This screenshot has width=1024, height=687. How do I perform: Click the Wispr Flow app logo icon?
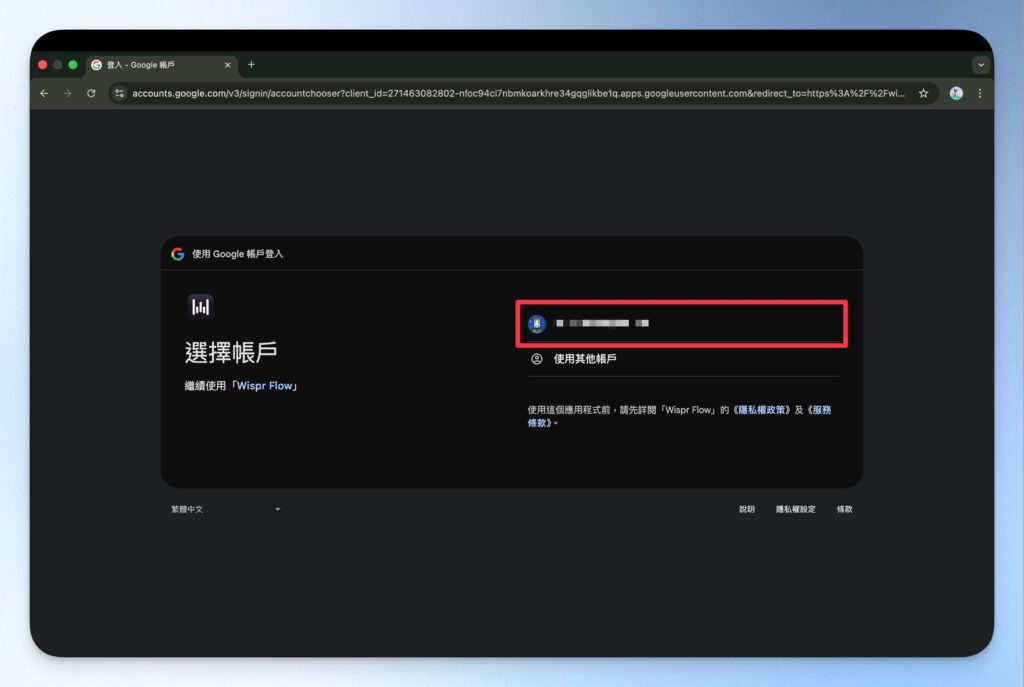coord(199,306)
